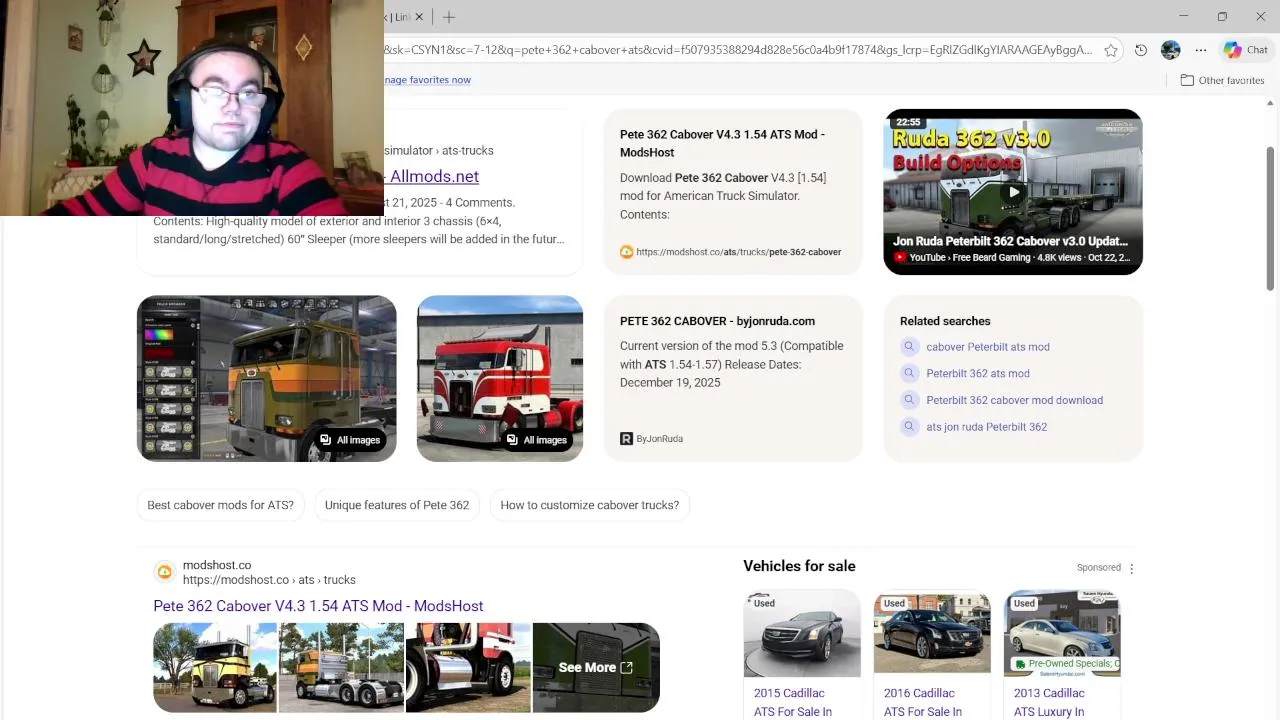
Task: Select 'Unique features of Pete 362' chip
Action: click(397, 505)
